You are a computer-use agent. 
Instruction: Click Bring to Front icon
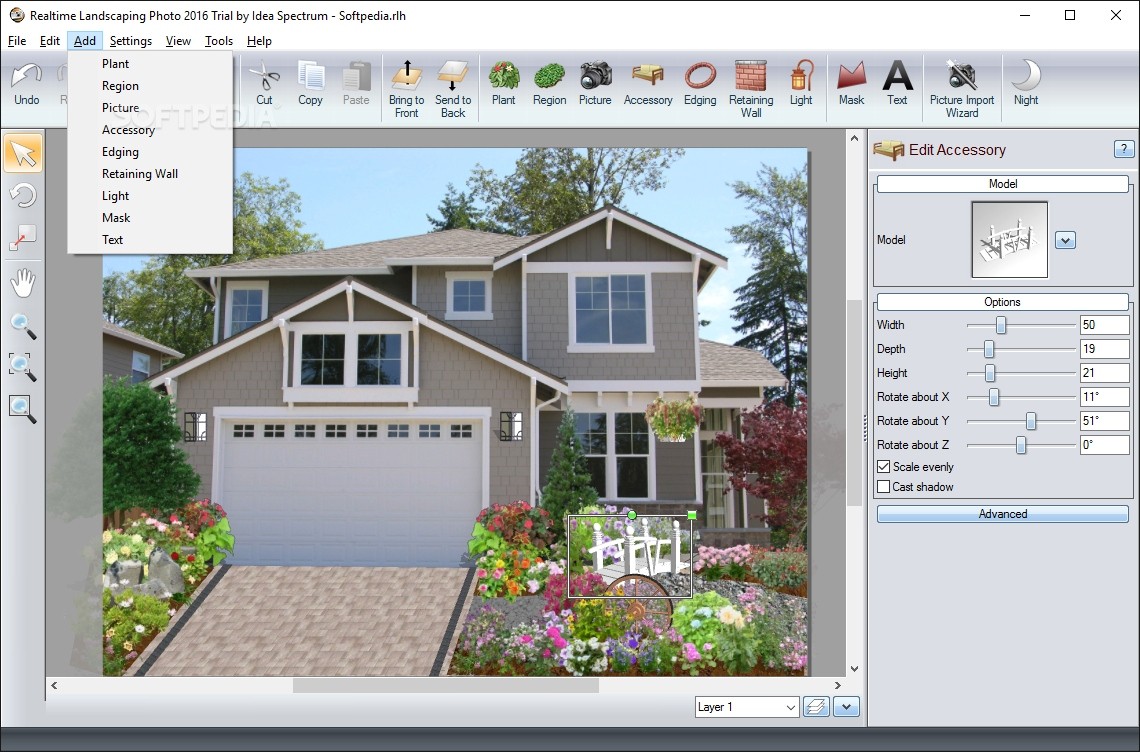coord(406,89)
